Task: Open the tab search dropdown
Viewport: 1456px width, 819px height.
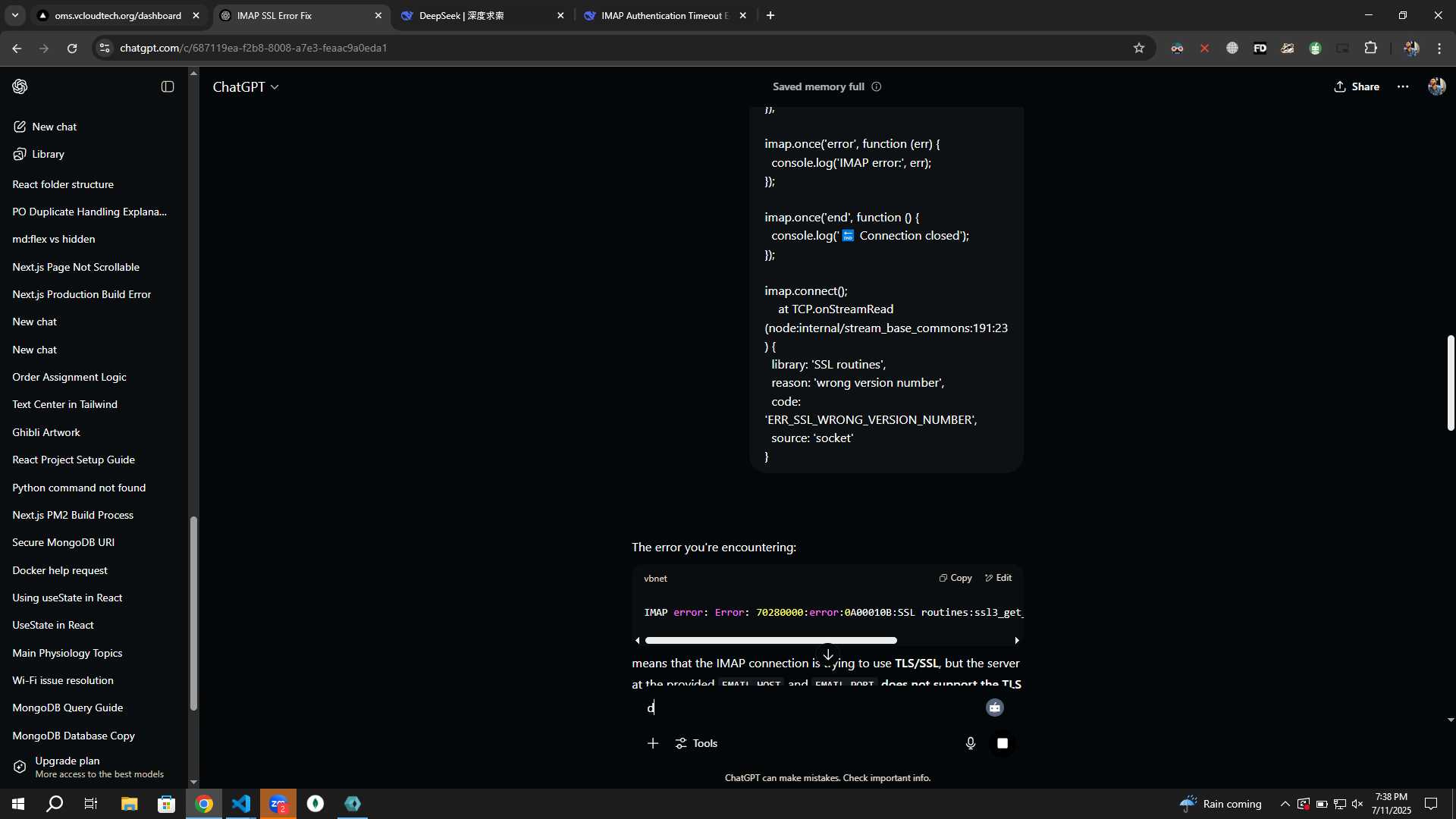Action: point(14,15)
